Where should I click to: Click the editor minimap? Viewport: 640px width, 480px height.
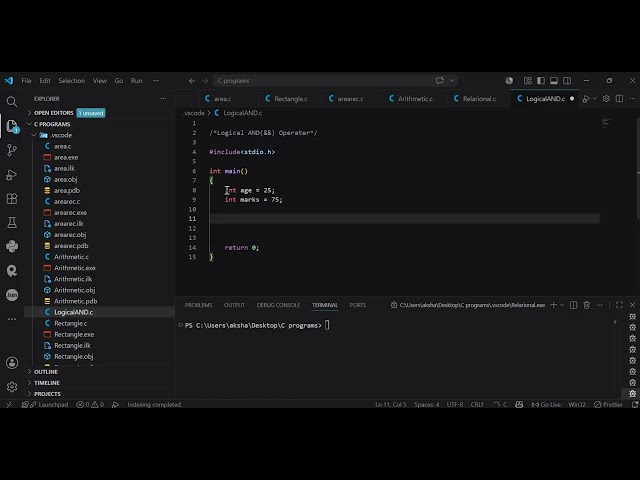[606, 122]
